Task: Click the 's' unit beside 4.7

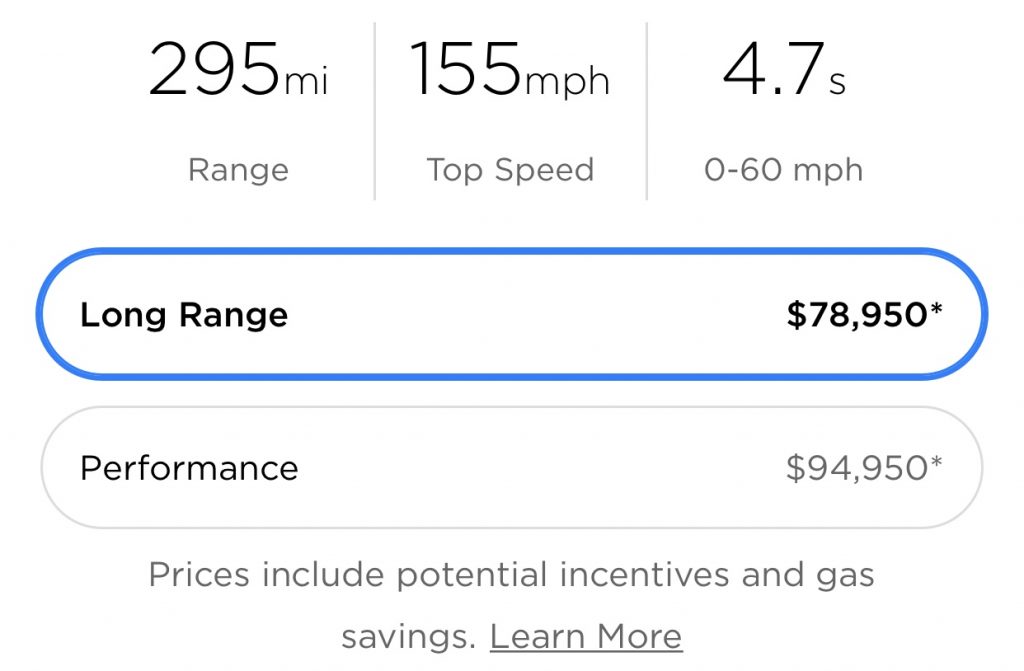Action: coord(837,84)
